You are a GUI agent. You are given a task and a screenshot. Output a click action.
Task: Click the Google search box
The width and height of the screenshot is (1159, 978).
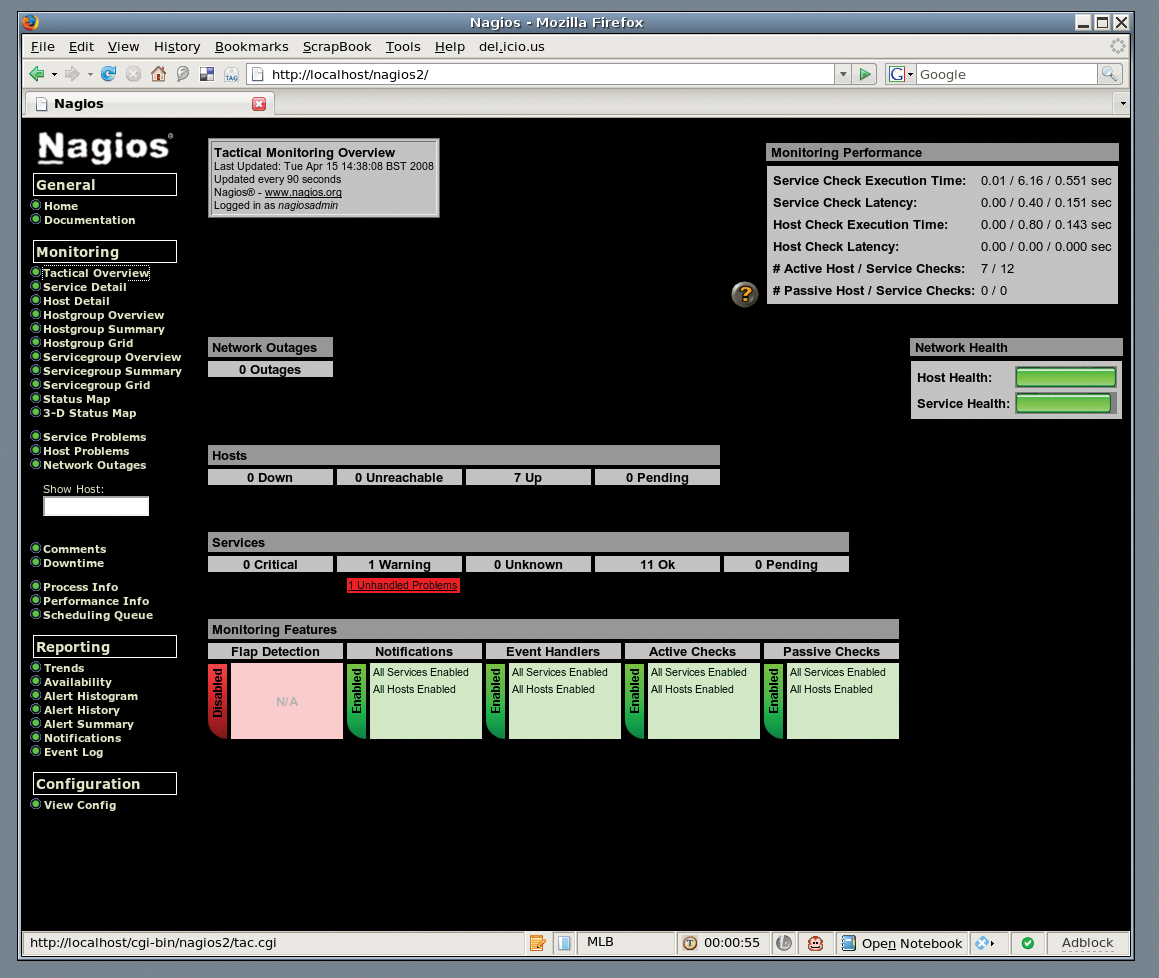tap(1007, 74)
